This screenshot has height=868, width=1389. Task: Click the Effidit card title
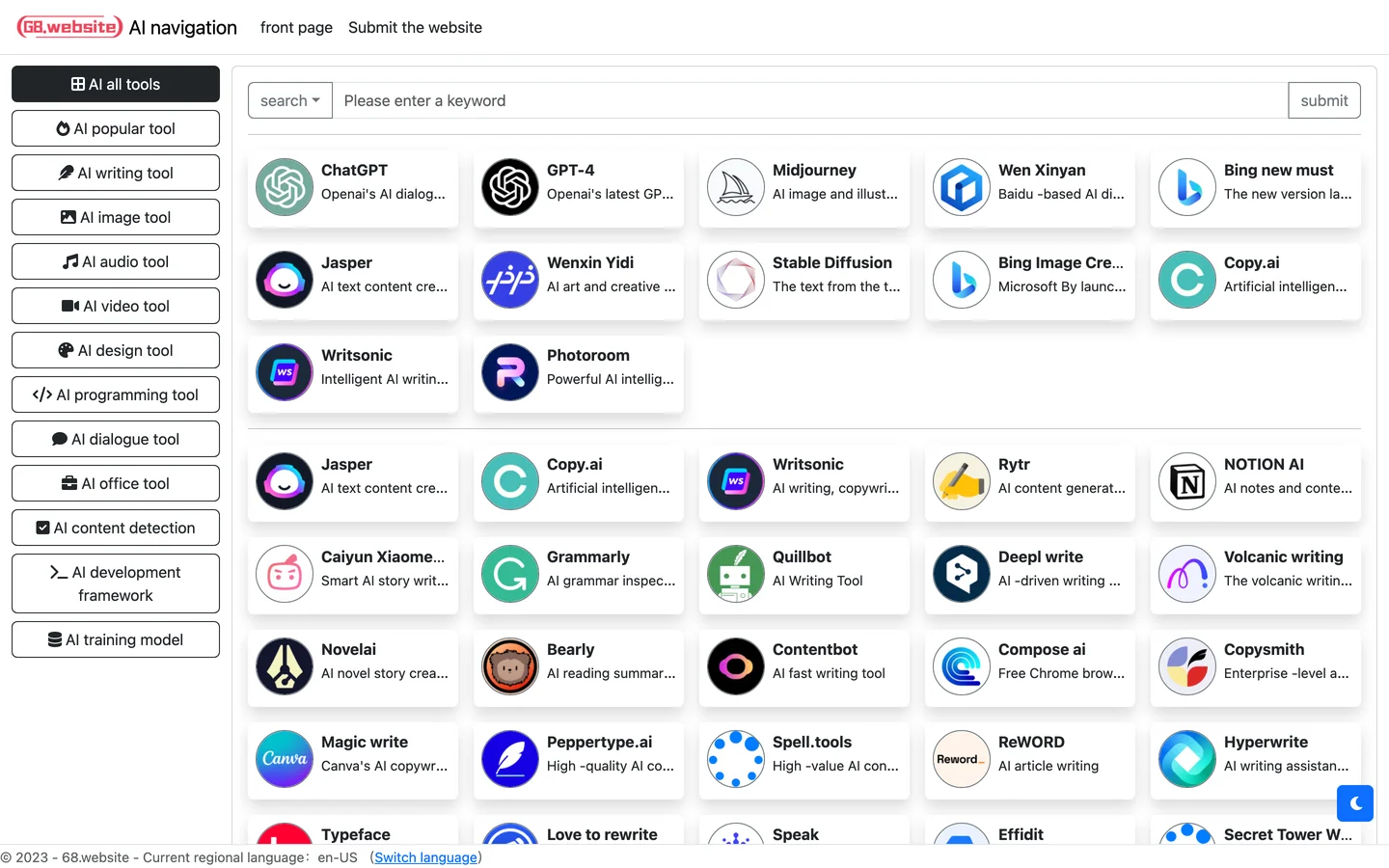coord(1021,834)
